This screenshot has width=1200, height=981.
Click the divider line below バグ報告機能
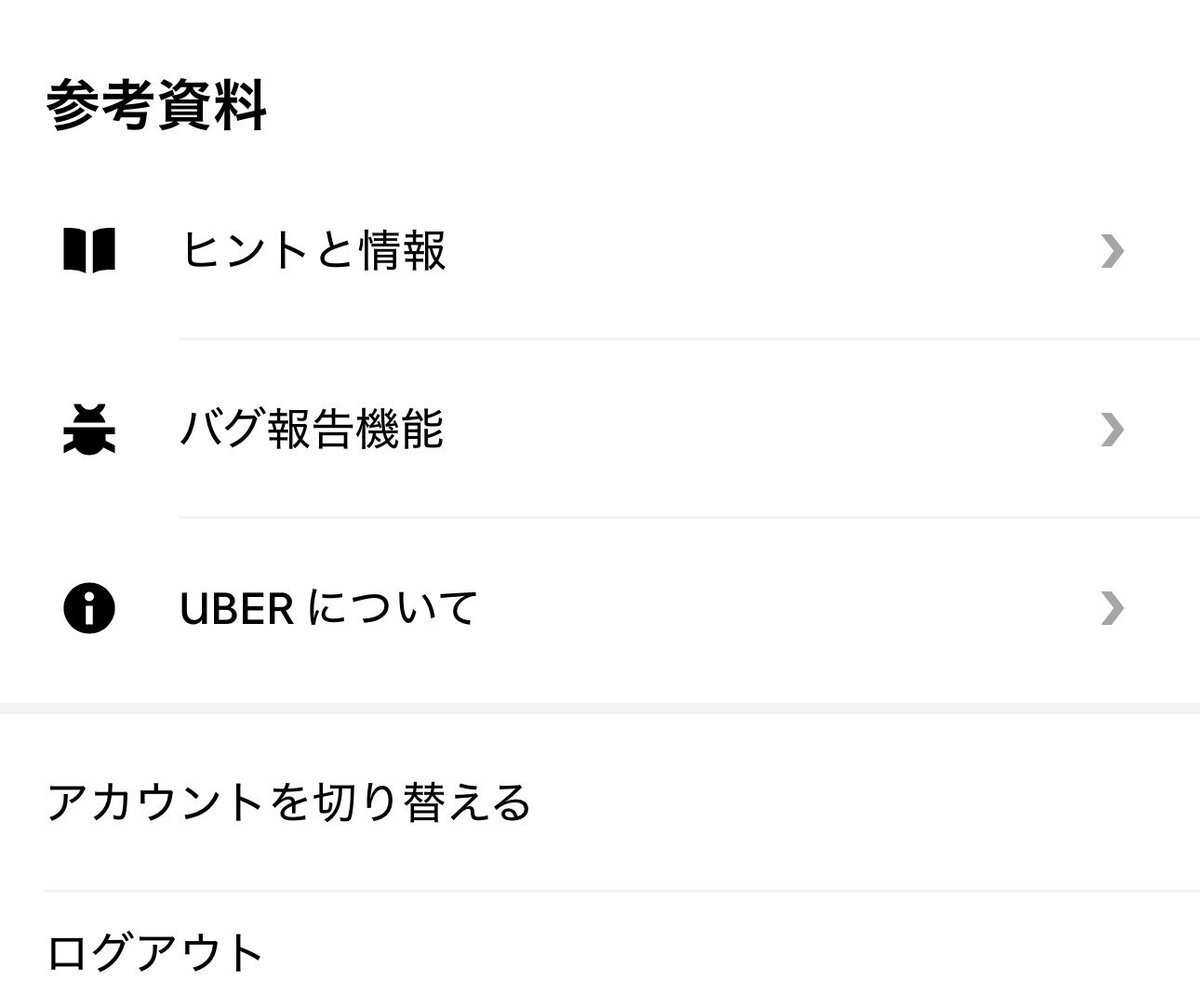[x=688, y=517]
